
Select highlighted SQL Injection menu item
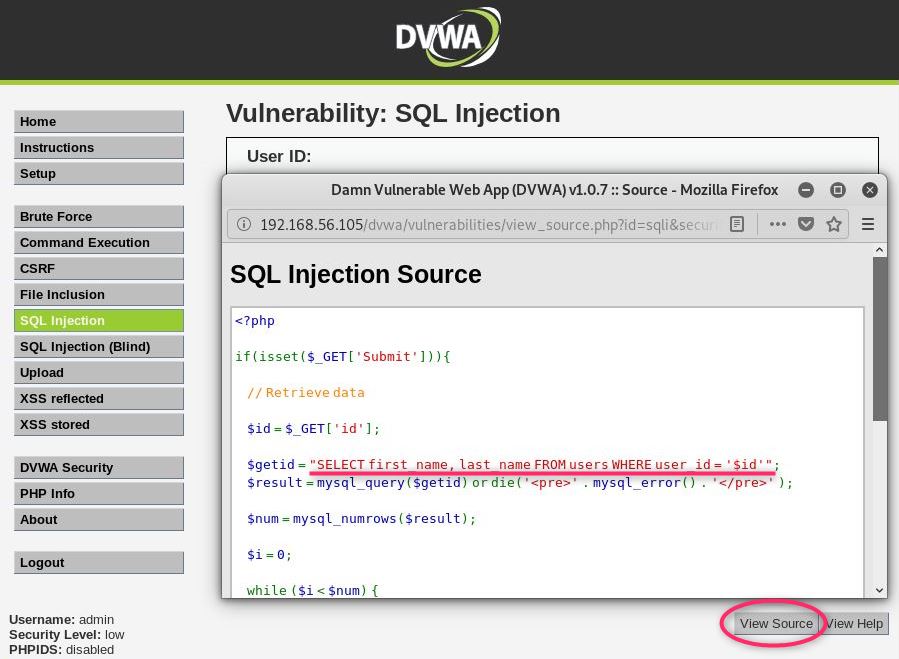[99, 321]
